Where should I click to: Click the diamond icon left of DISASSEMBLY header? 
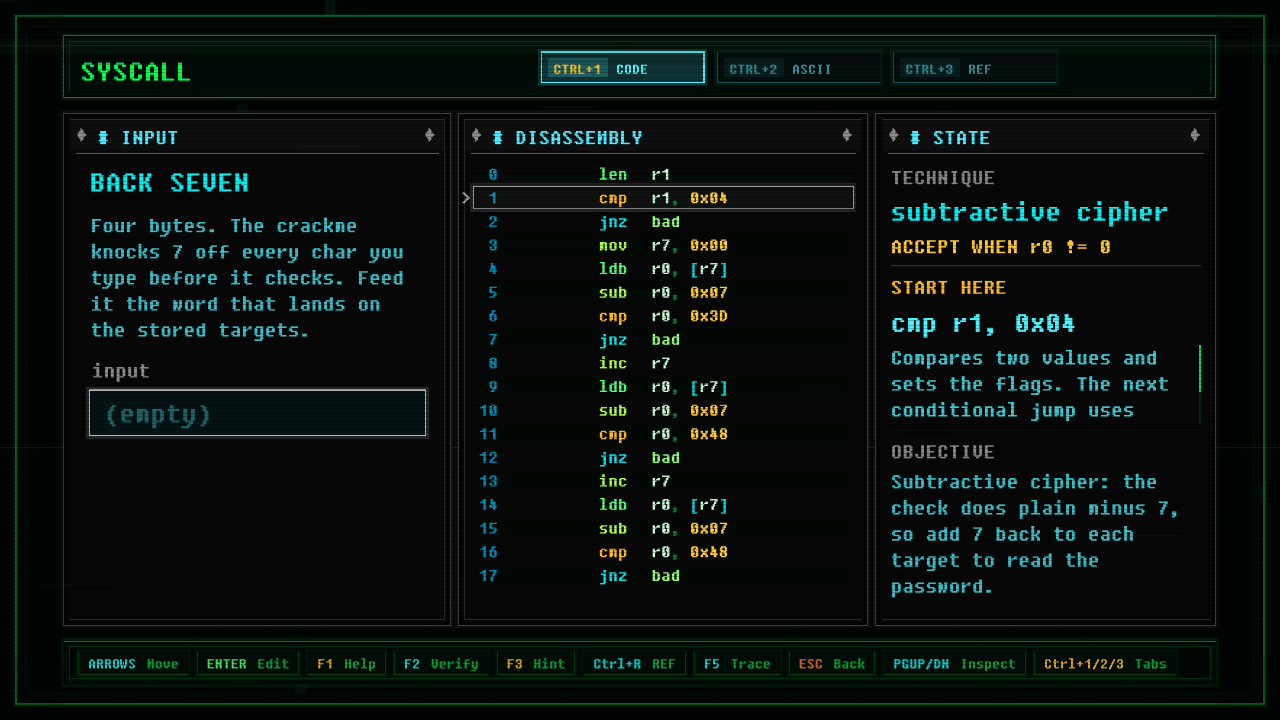click(x=476, y=136)
